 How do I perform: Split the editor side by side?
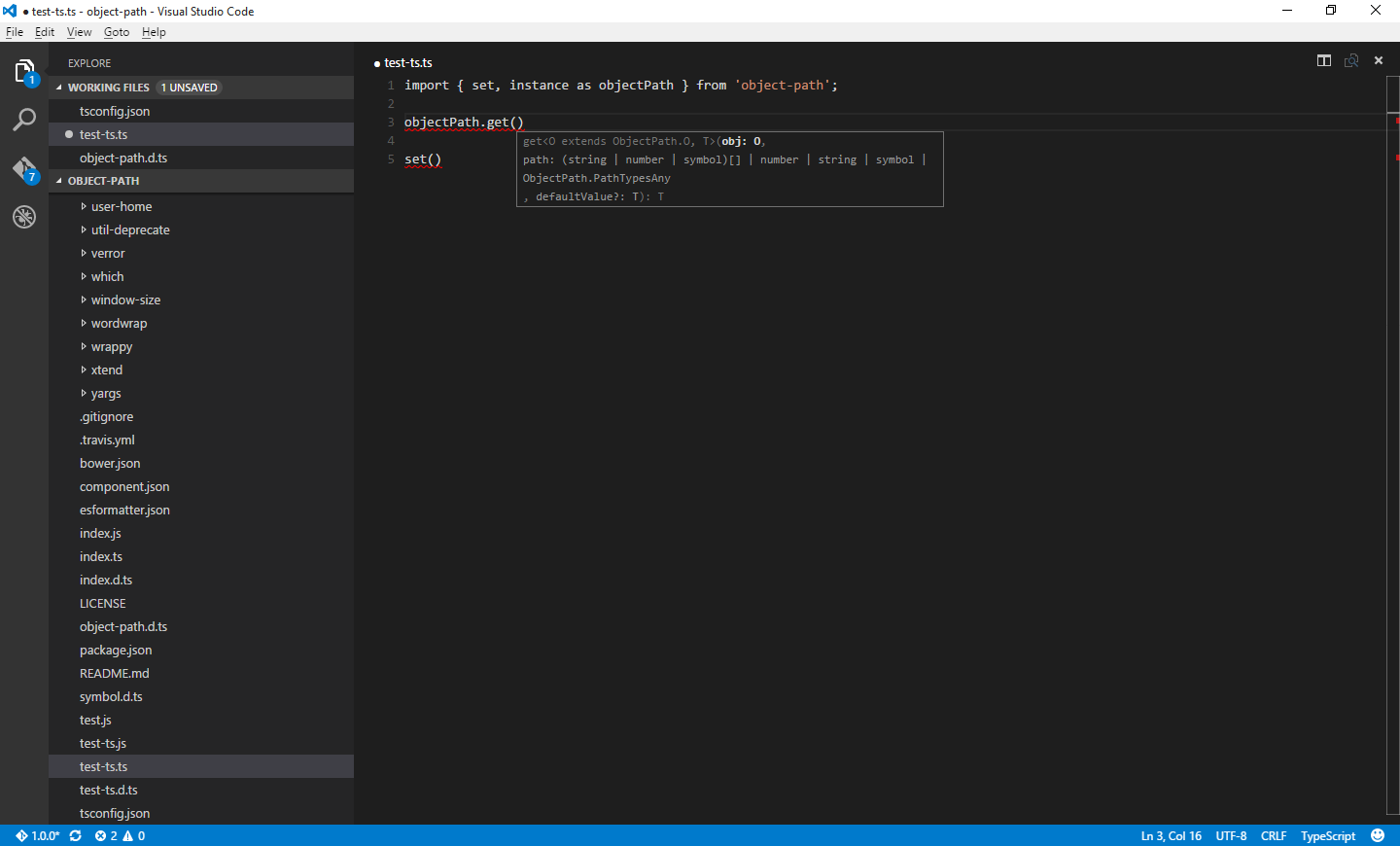(1324, 60)
